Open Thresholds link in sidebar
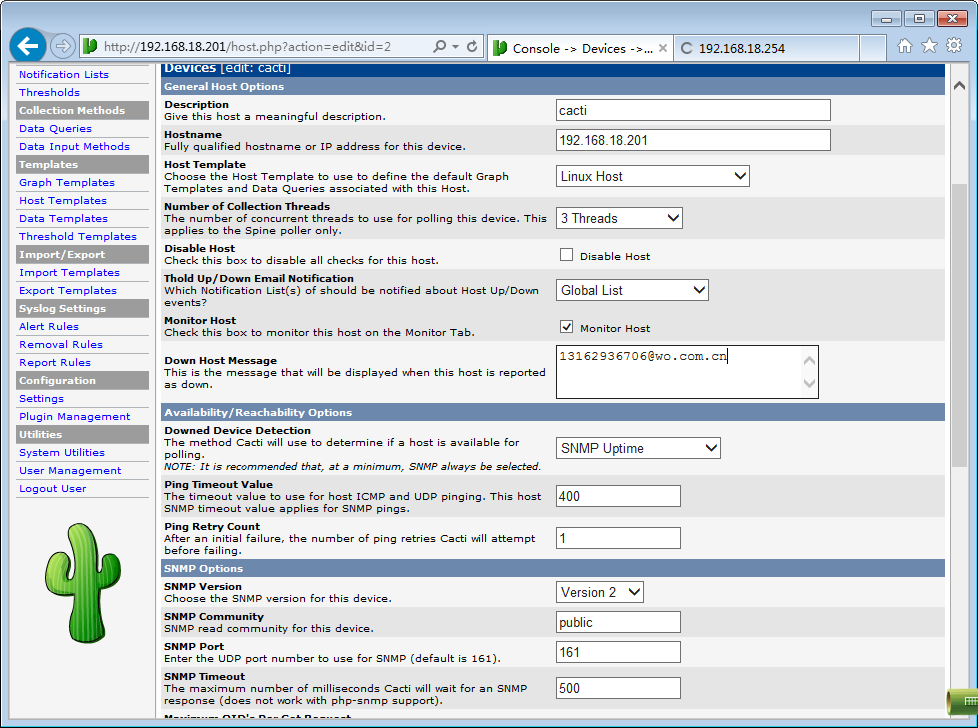Image resolution: width=978 pixels, height=728 pixels. tap(49, 92)
